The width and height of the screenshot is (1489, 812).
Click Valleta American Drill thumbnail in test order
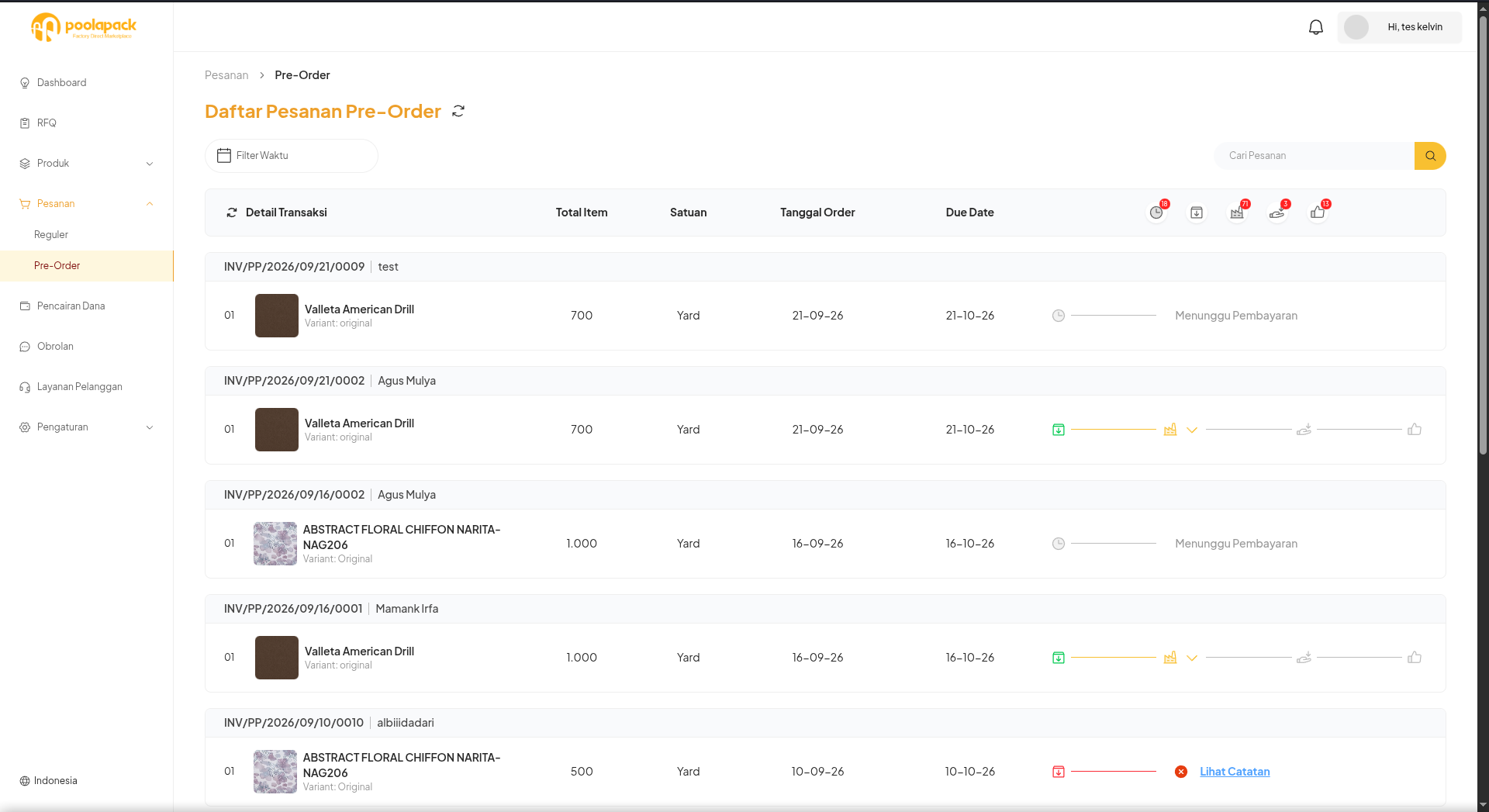pos(277,316)
